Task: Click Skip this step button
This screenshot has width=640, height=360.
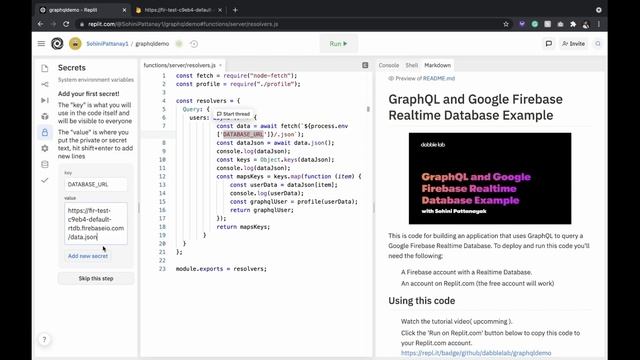Action: point(96,278)
